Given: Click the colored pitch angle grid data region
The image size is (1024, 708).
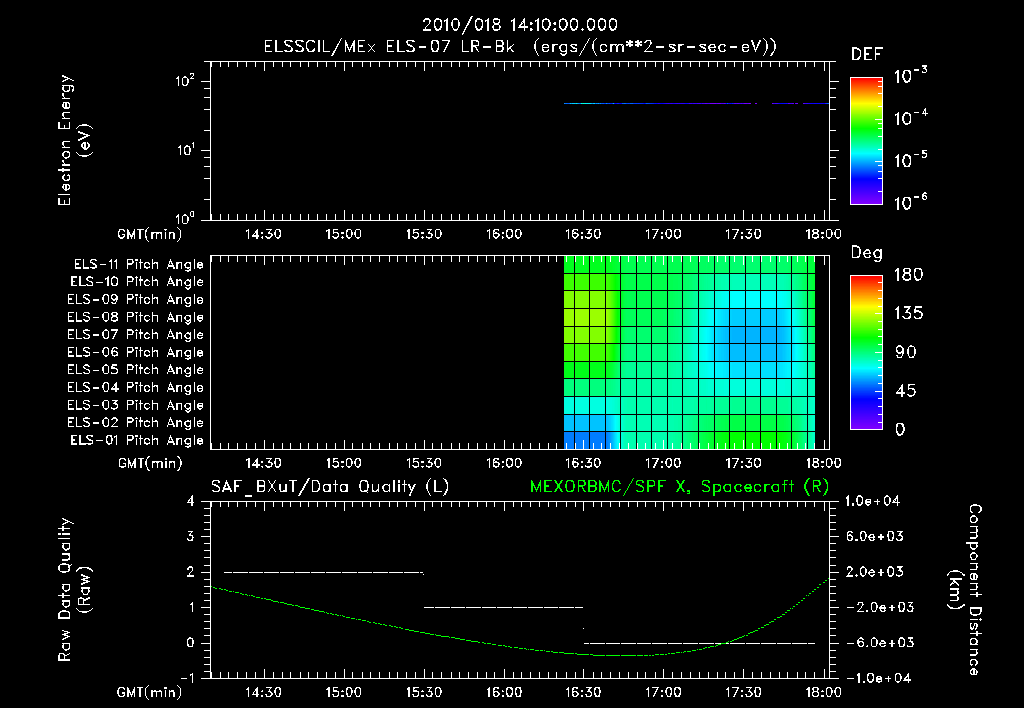Looking at the screenshot, I should click(690, 352).
